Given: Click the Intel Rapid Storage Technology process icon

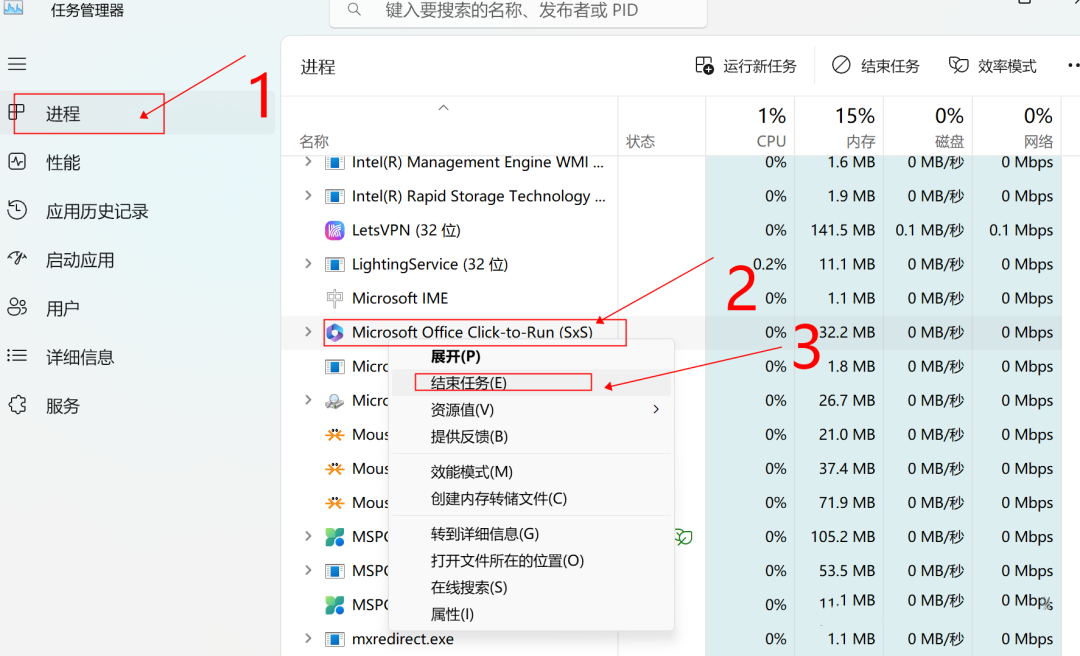Looking at the screenshot, I should click(x=335, y=196).
